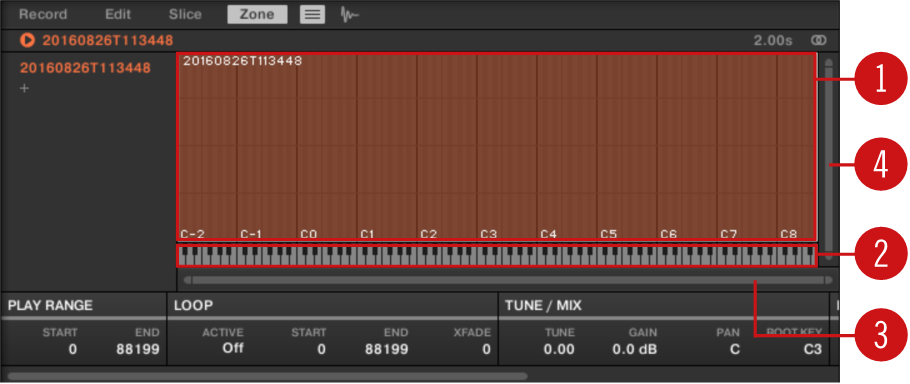The height and width of the screenshot is (384, 910).
Task: Click the stereo link icon beside 2.00s
Action: point(819,40)
